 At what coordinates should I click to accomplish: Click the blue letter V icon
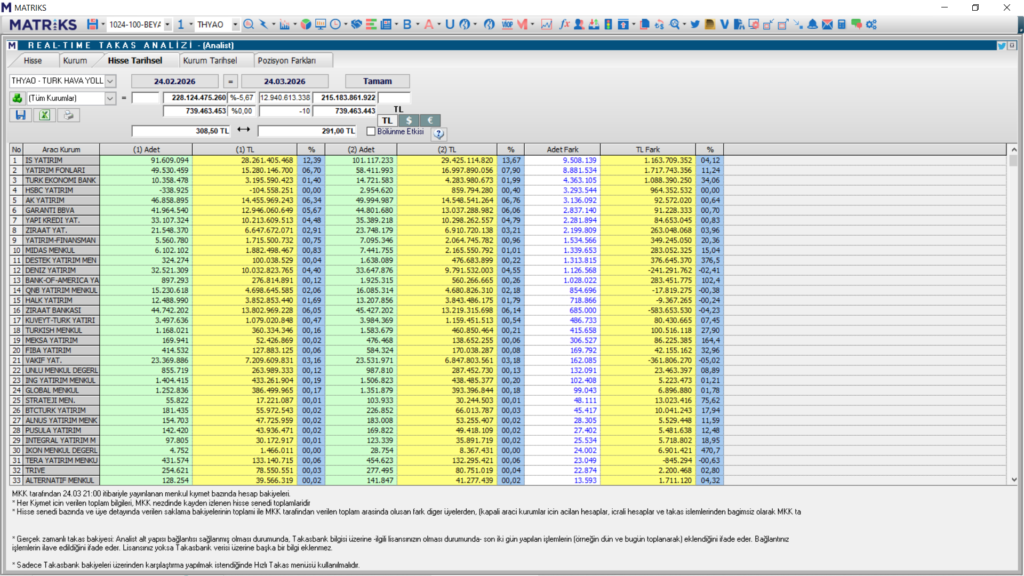[724, 24]
